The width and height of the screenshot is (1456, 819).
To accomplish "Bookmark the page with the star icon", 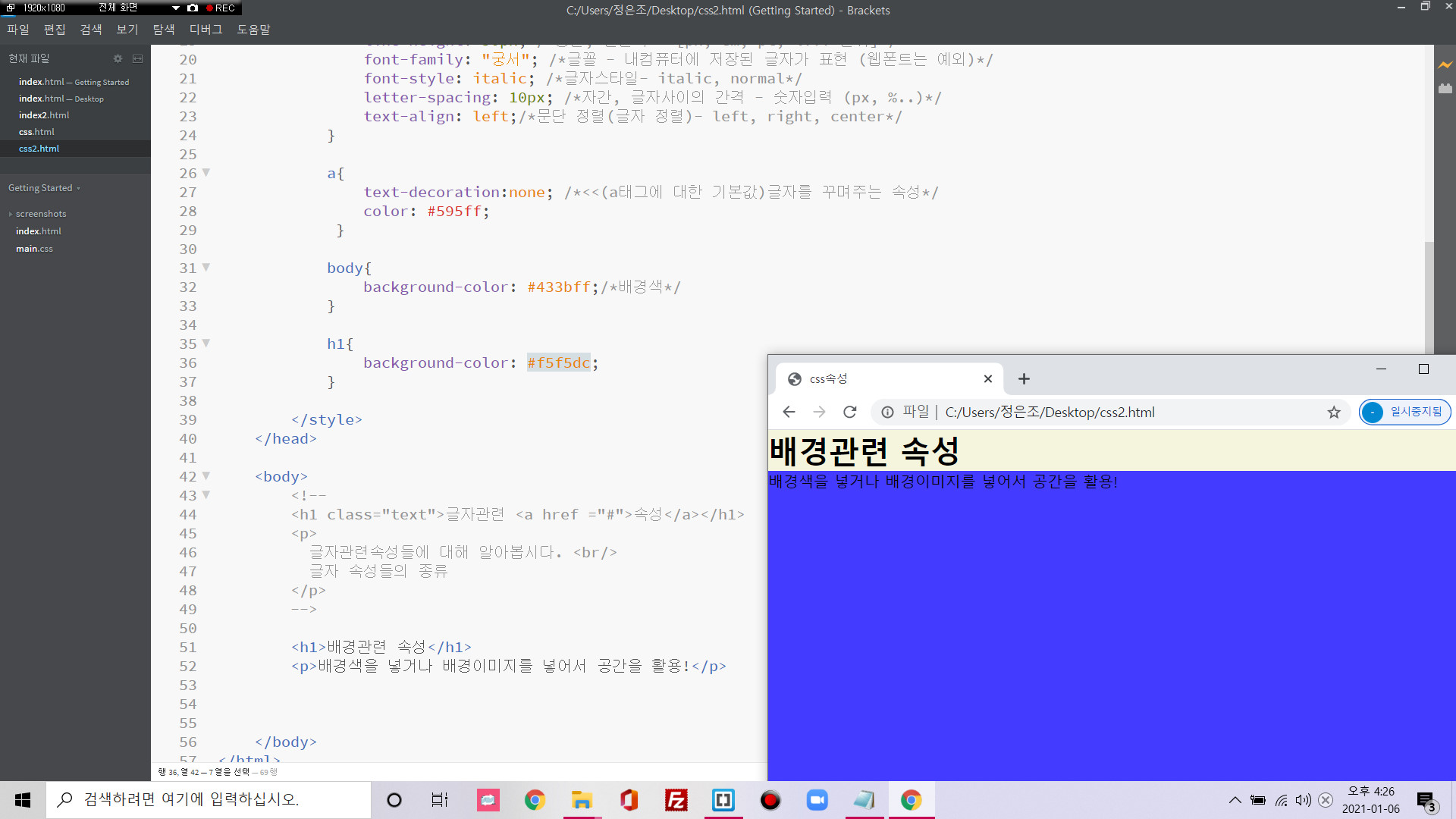I will 1334,412.
